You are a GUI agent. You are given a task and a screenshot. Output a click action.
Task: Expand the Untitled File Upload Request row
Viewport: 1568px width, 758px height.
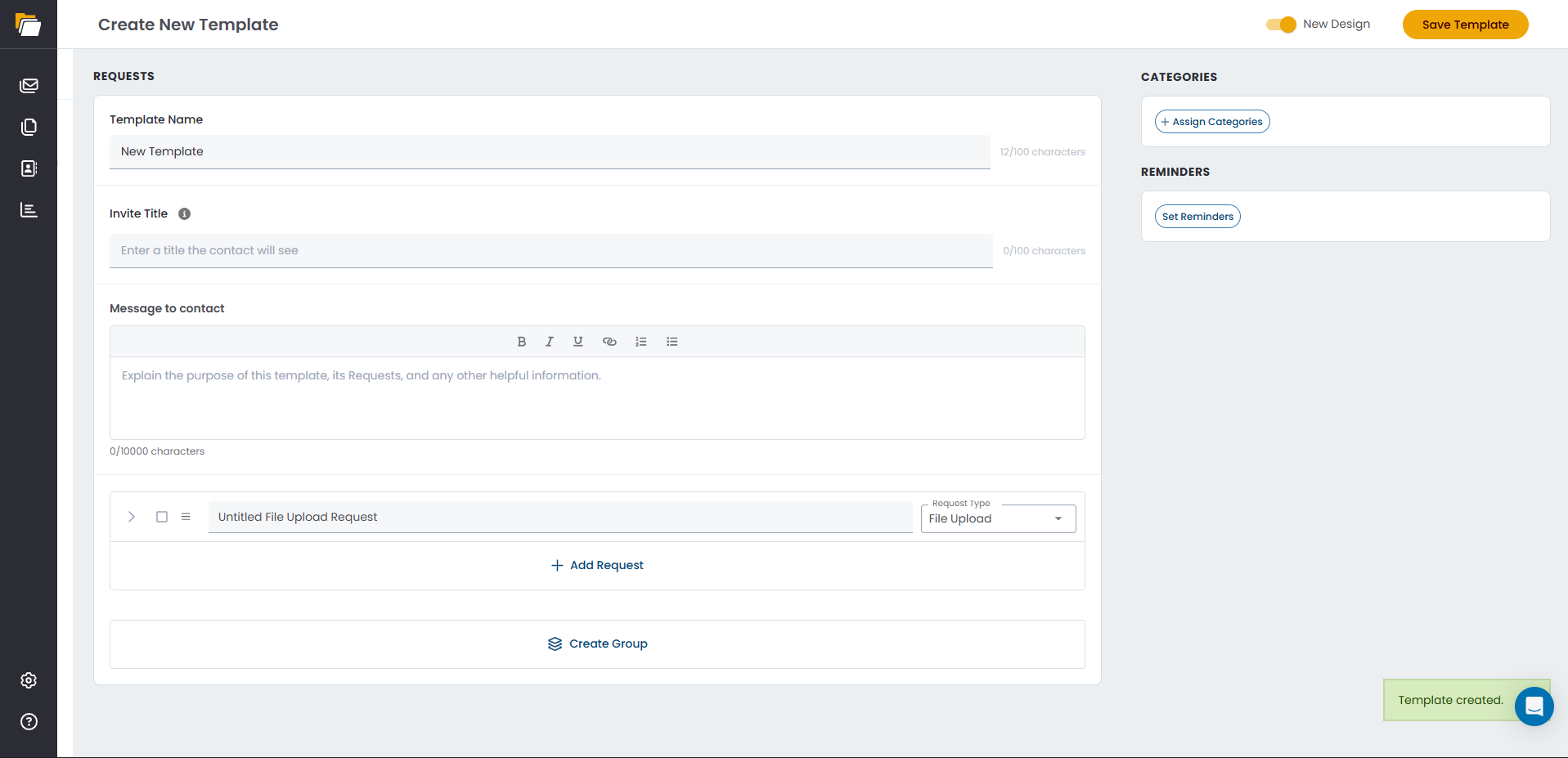click(132, 517)
